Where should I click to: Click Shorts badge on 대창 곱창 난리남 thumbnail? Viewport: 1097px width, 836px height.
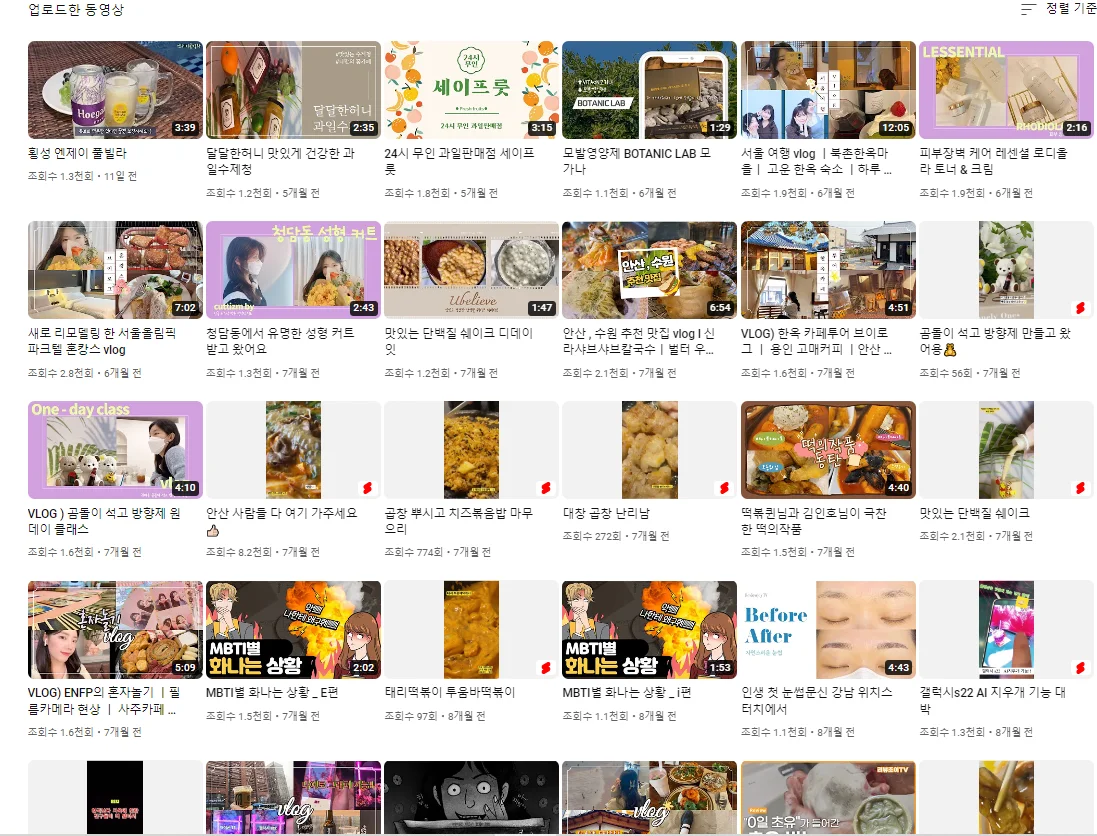click(x=724, y=488)
